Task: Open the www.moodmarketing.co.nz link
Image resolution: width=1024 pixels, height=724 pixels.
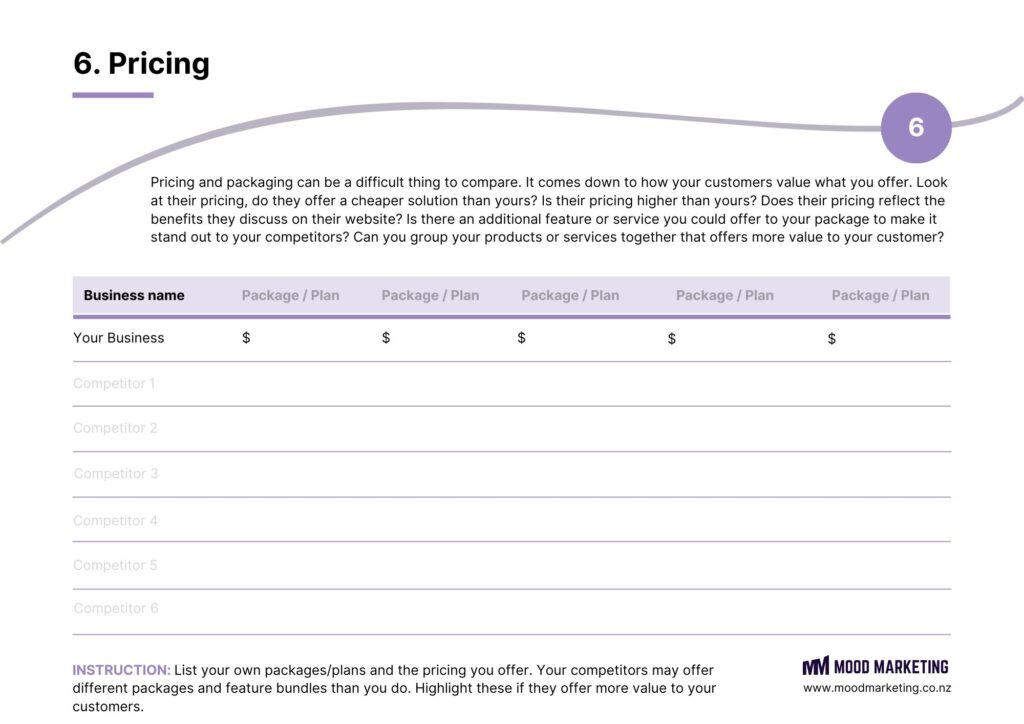Action: click(x=877, y=688)
